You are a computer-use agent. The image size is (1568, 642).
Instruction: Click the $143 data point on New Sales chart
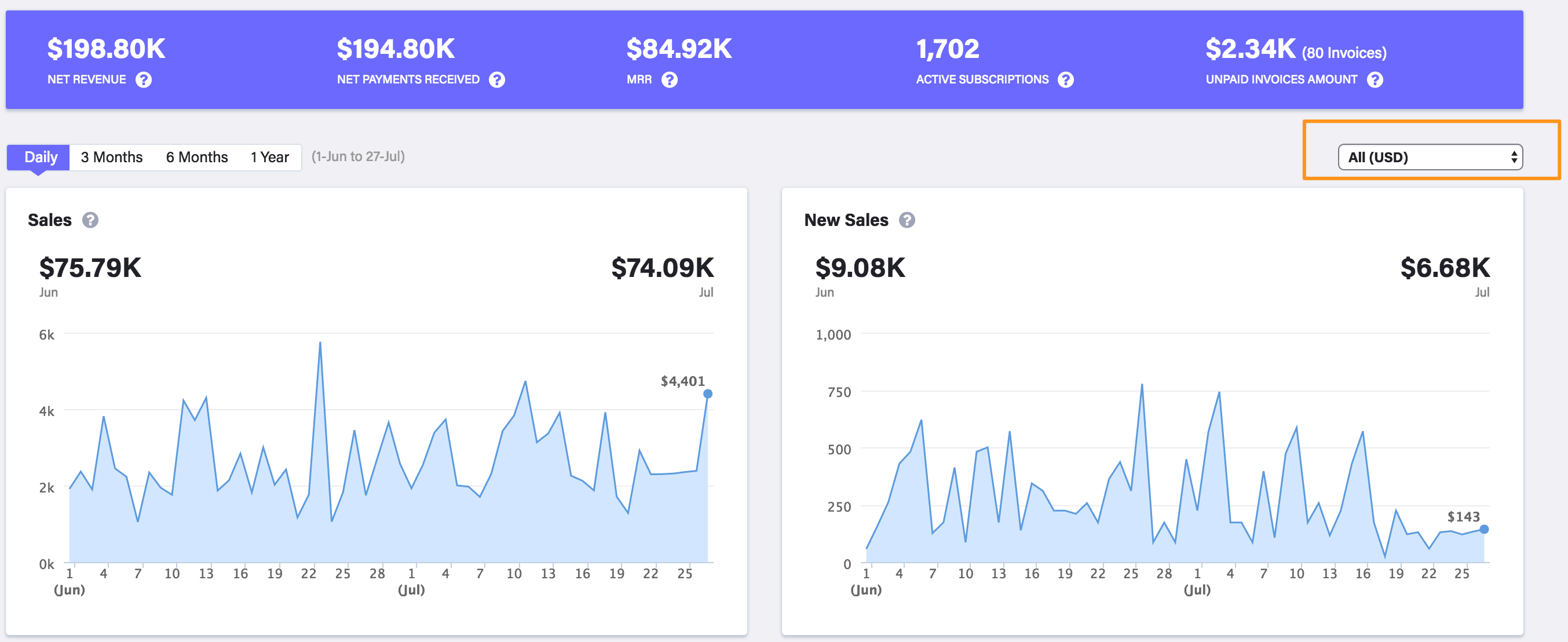pos(1484,530)
